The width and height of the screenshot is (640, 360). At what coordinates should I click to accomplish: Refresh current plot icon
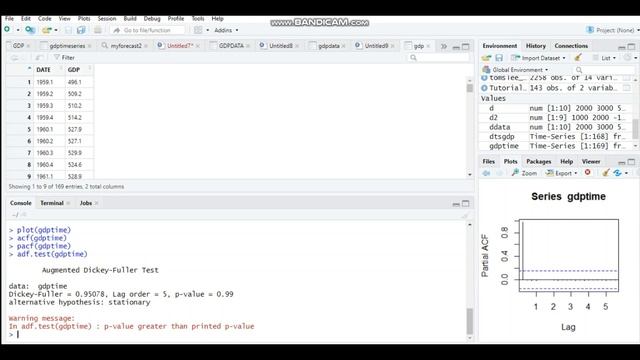pos(618,173)
